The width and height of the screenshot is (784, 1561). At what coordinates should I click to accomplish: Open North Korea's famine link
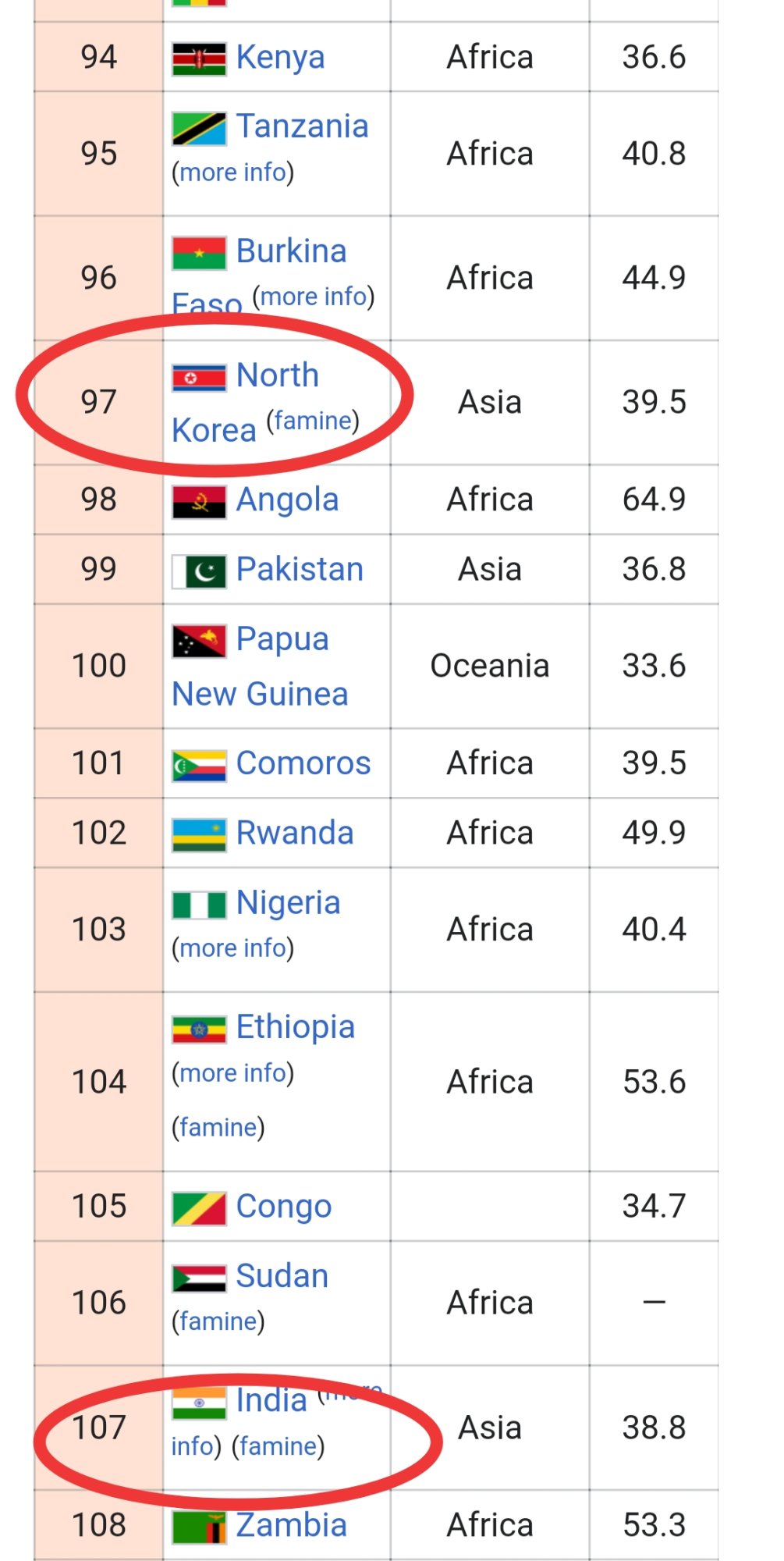(313, 421)
